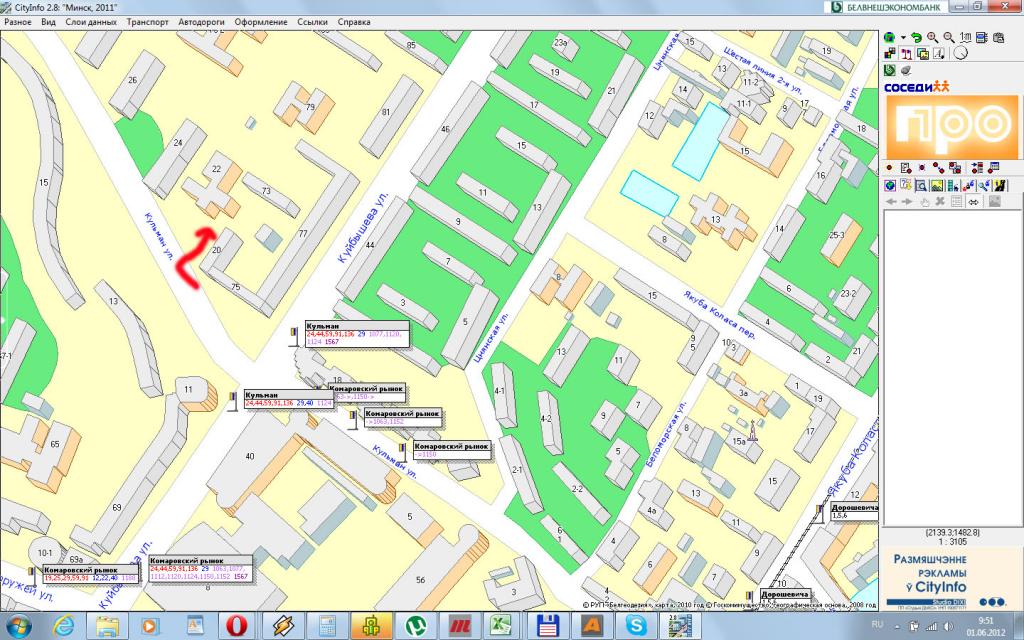Click the arrow list with red dots icon

(x=977, y=168)
